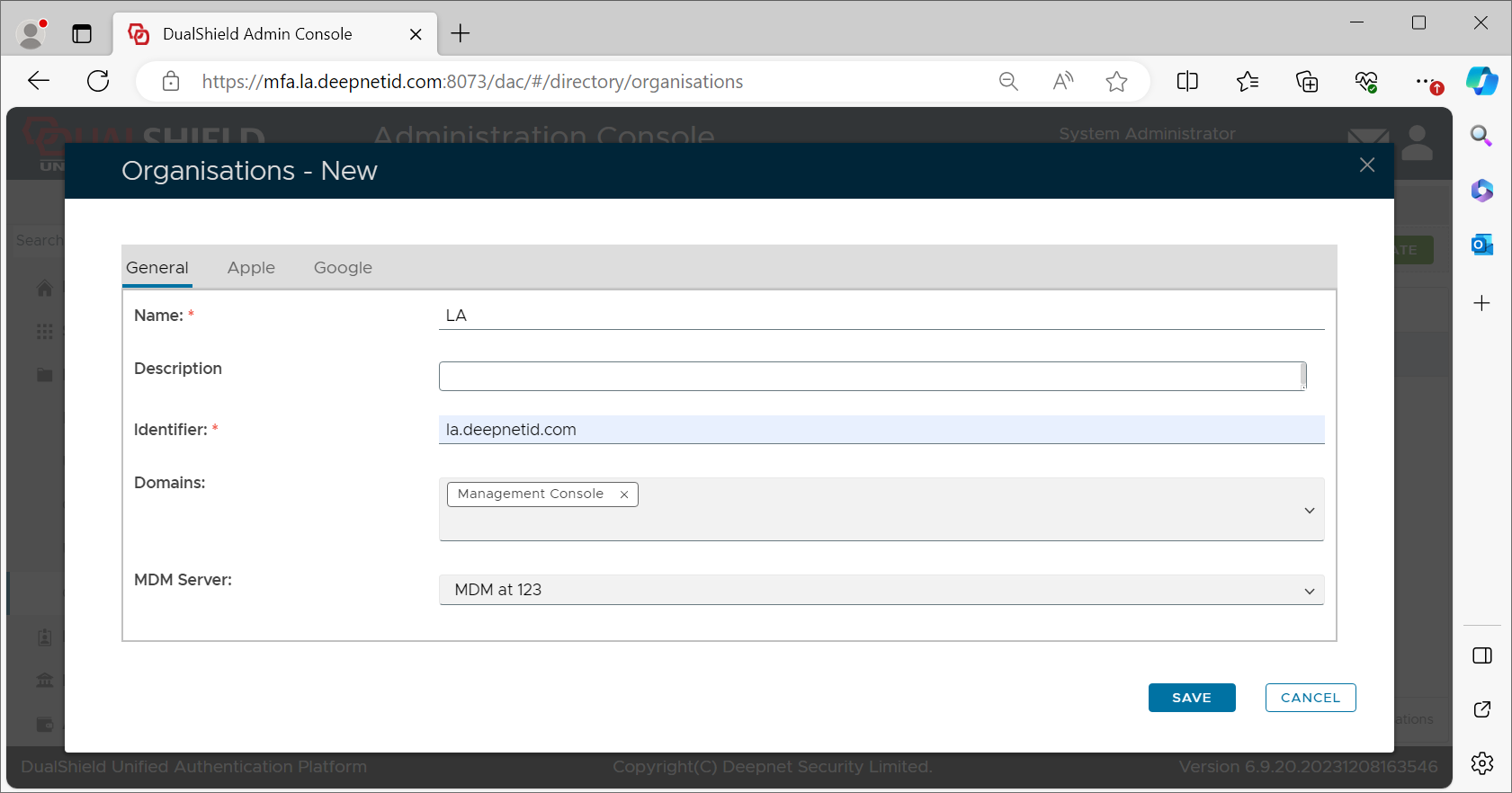Select the General tab
Screen dimensions: 1512x793
pyautogui.click(x=157, y=268)
